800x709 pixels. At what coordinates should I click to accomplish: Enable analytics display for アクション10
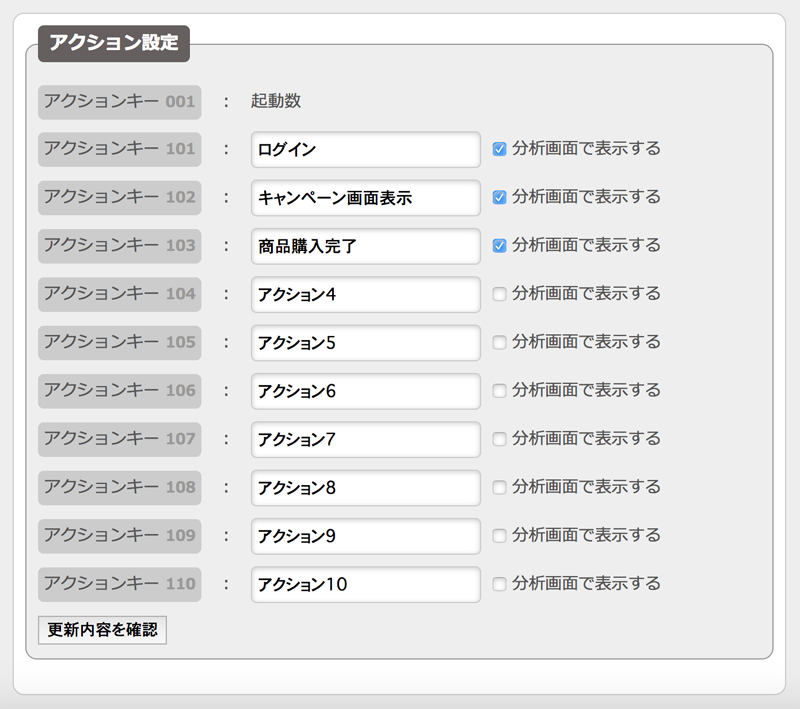[499, 584]
